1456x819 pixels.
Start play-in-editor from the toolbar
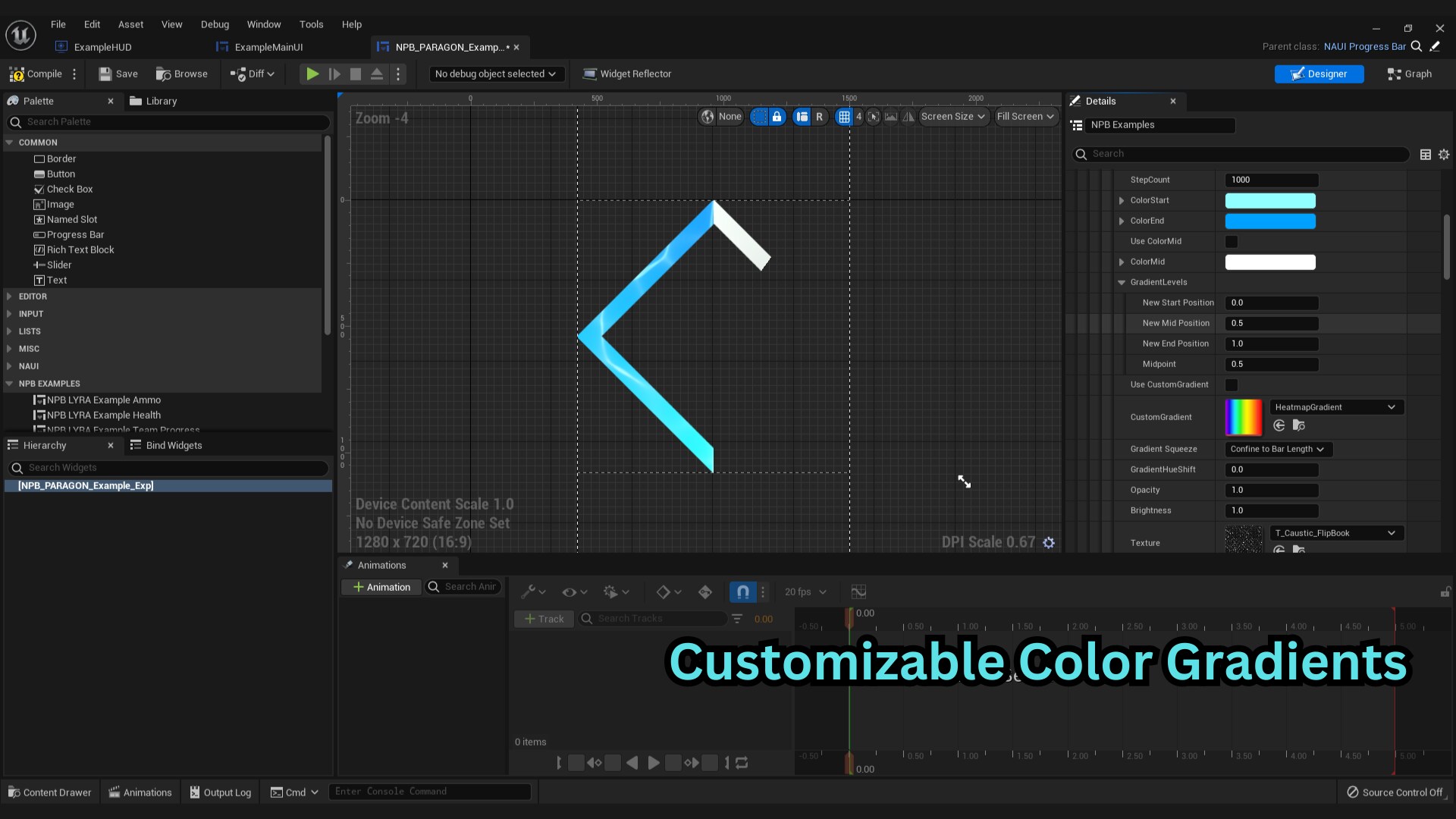312,74
